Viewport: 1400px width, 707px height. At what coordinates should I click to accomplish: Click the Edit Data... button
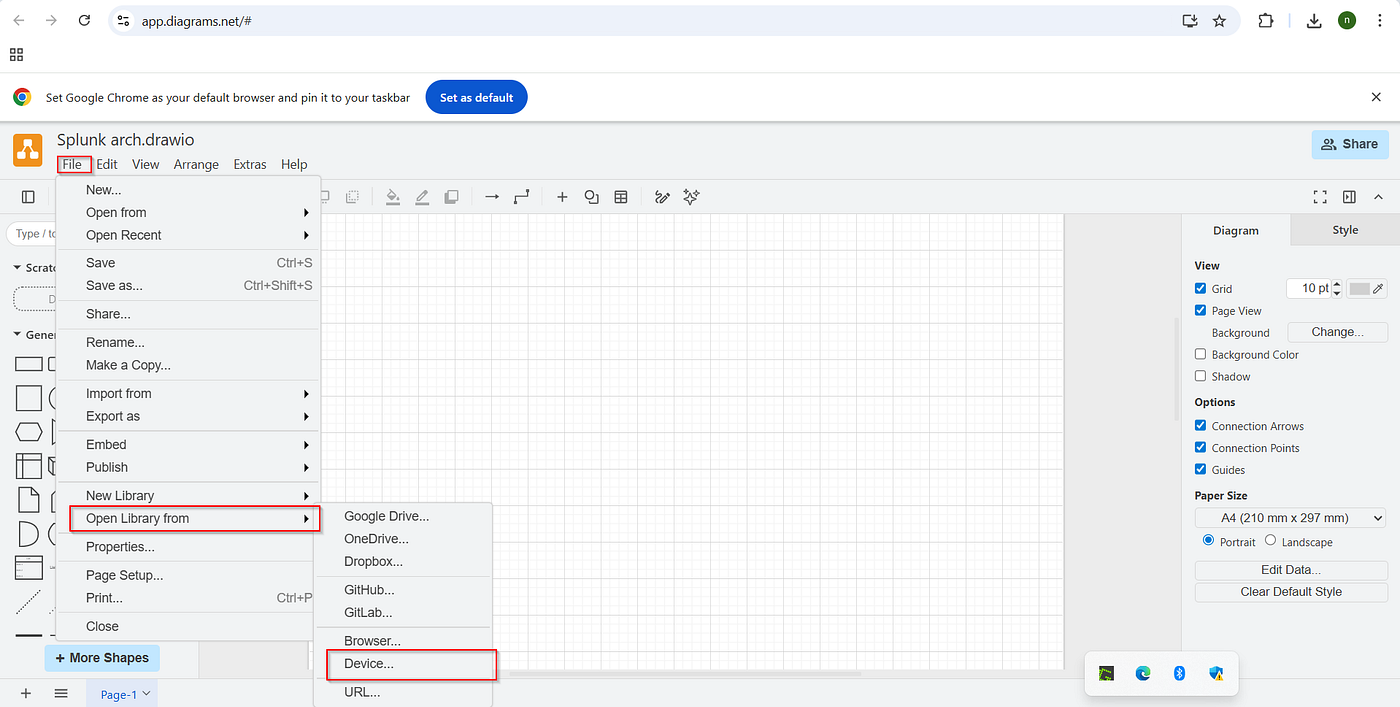[1291, 570]
